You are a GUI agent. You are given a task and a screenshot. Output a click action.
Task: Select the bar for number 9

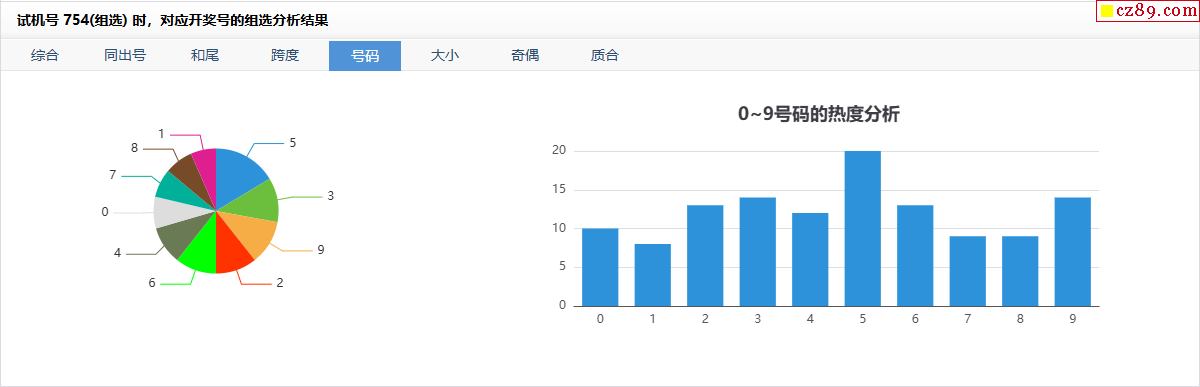(1072, 251)
